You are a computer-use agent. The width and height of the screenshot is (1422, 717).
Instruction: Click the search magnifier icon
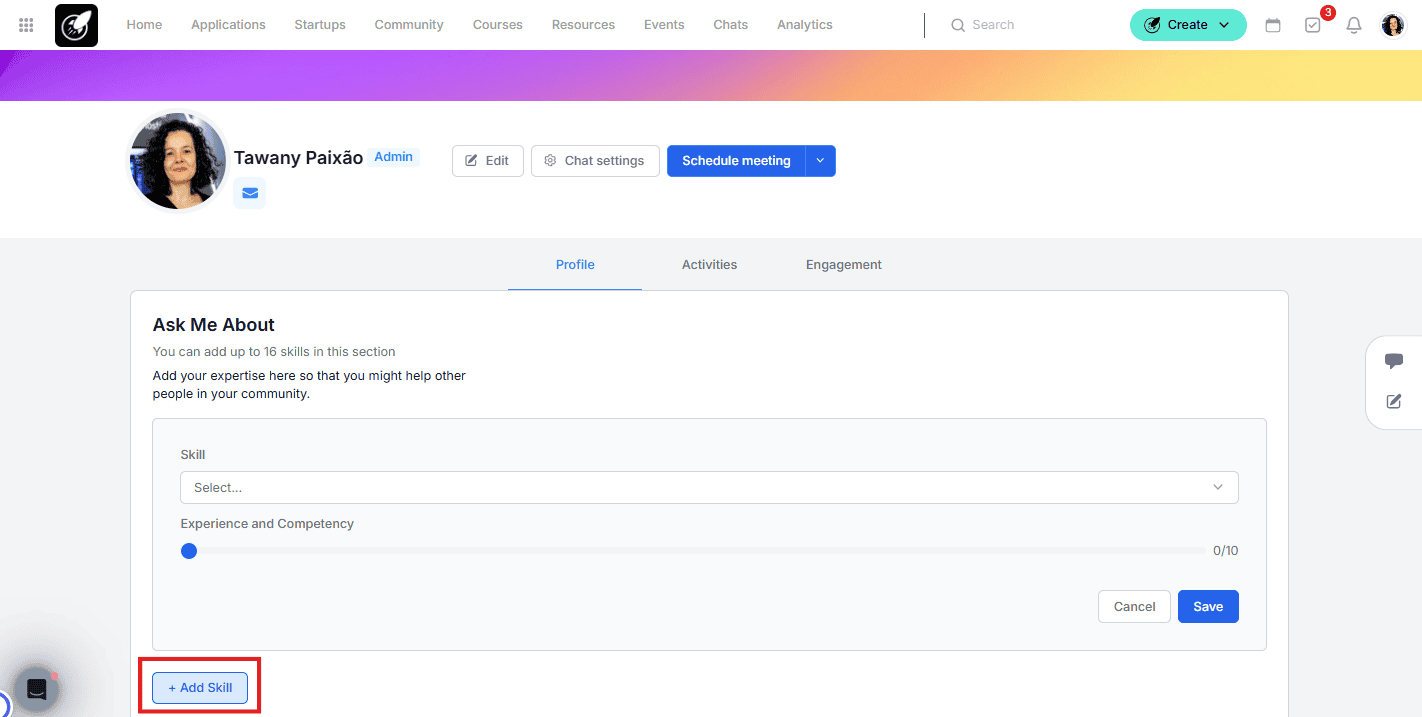pos(958,25)
